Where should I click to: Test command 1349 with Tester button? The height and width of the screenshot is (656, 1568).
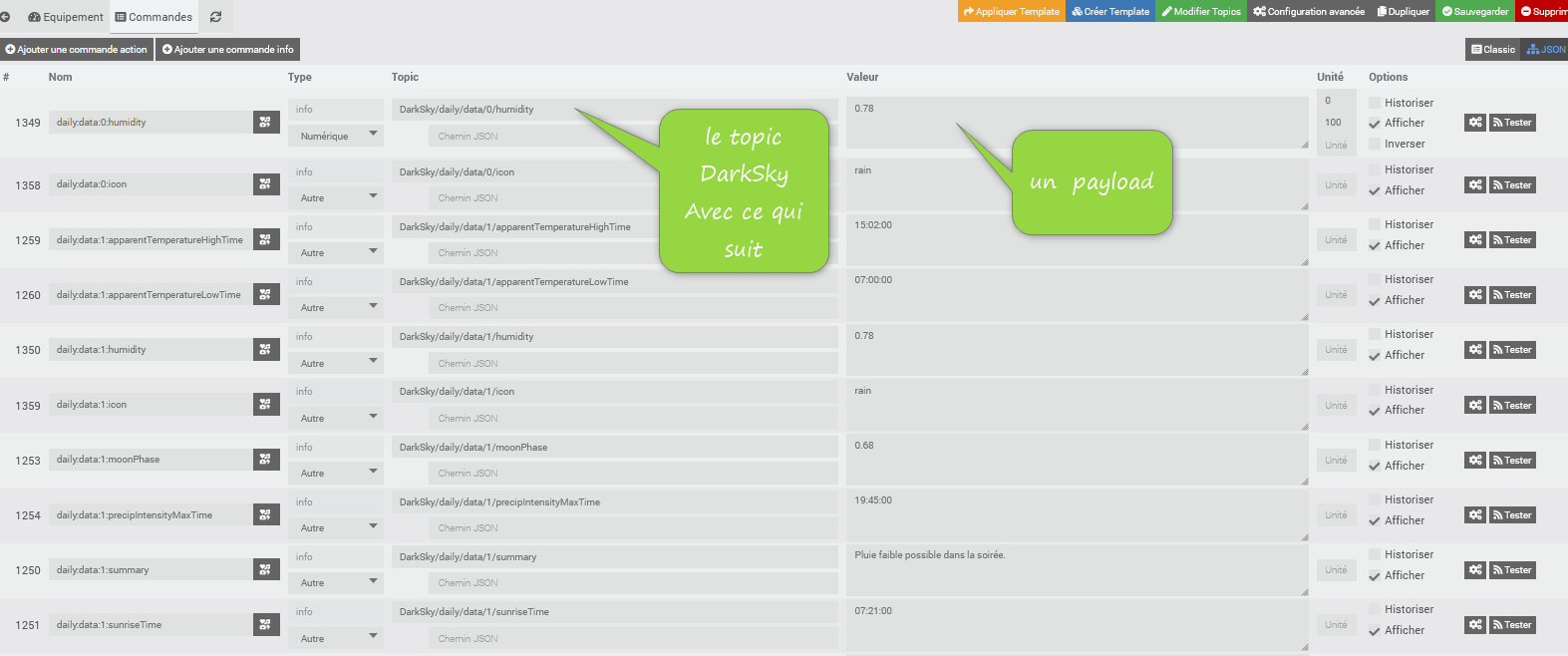1512,123
